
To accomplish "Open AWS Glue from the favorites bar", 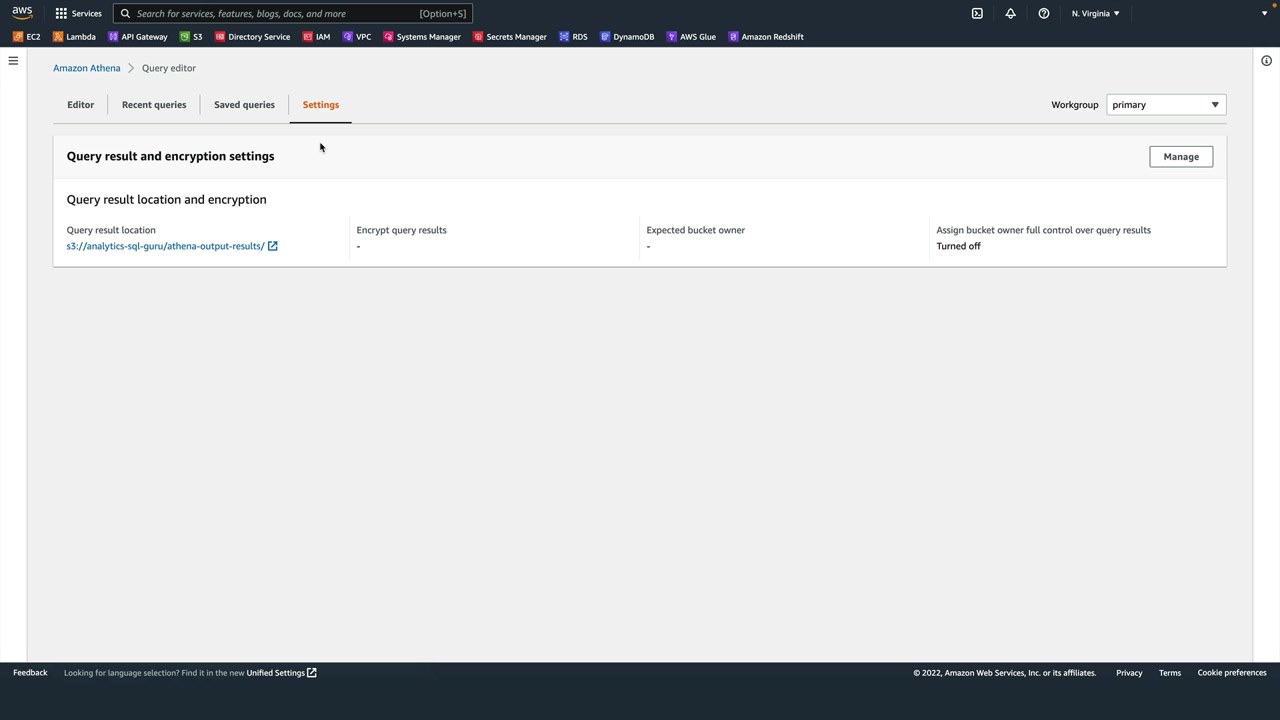I will click(x=691, y=37).
